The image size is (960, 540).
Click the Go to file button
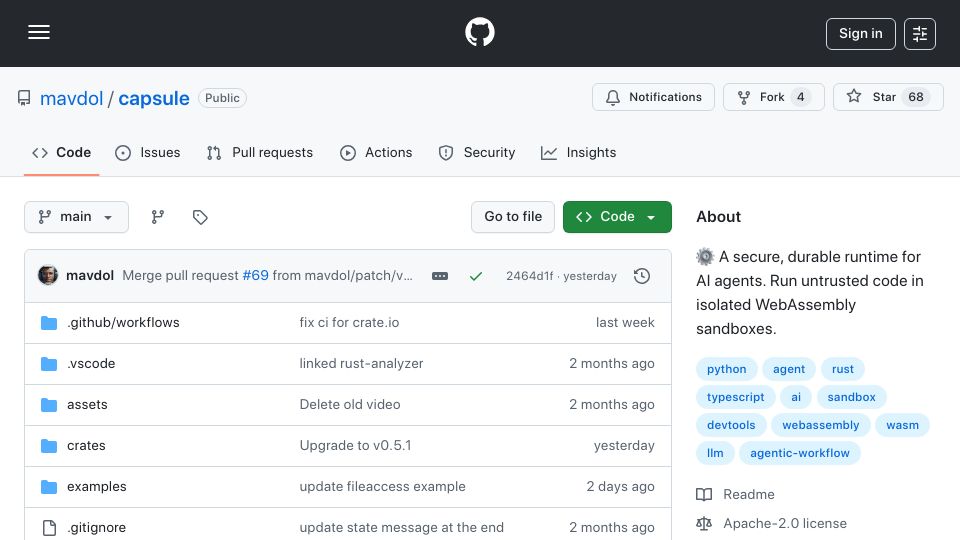coord(513,217)
